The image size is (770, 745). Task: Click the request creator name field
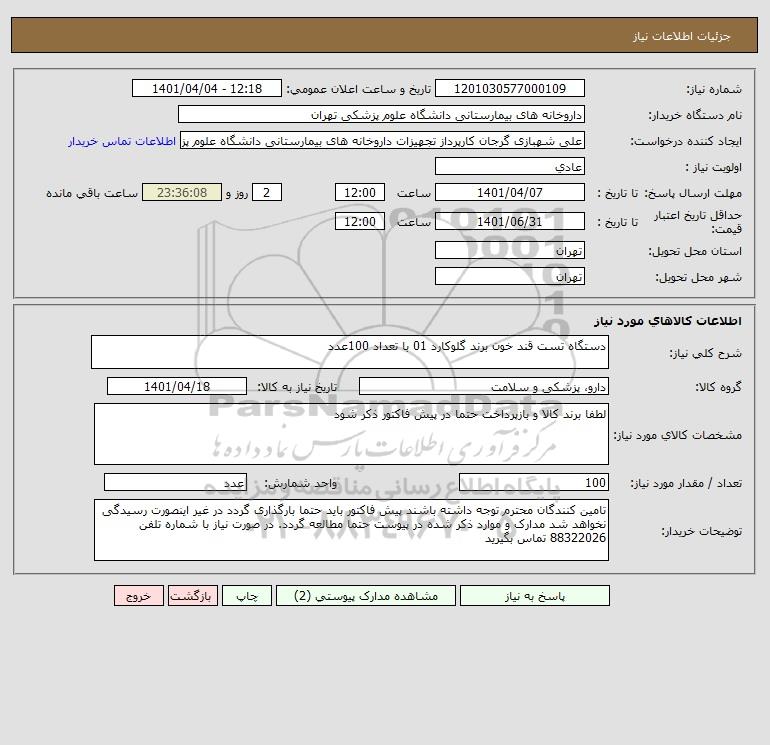point(382,140)
